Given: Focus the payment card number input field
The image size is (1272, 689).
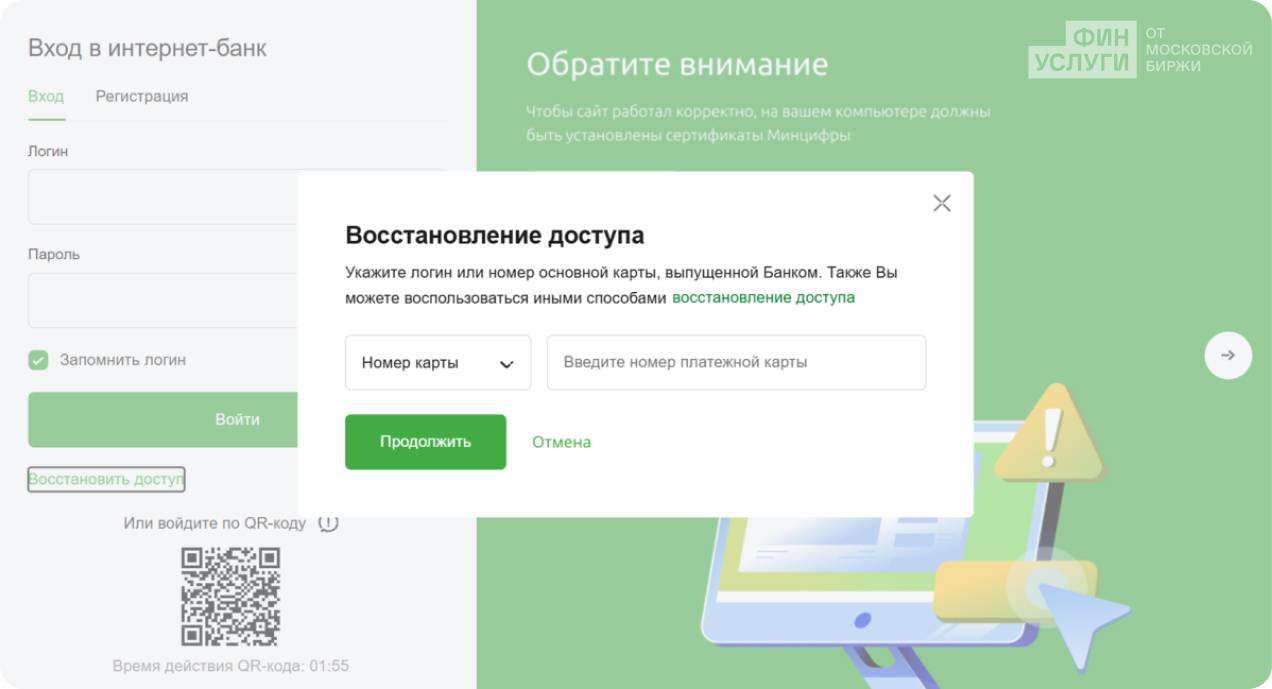Looking at the screenshot, I should (735, 363).
